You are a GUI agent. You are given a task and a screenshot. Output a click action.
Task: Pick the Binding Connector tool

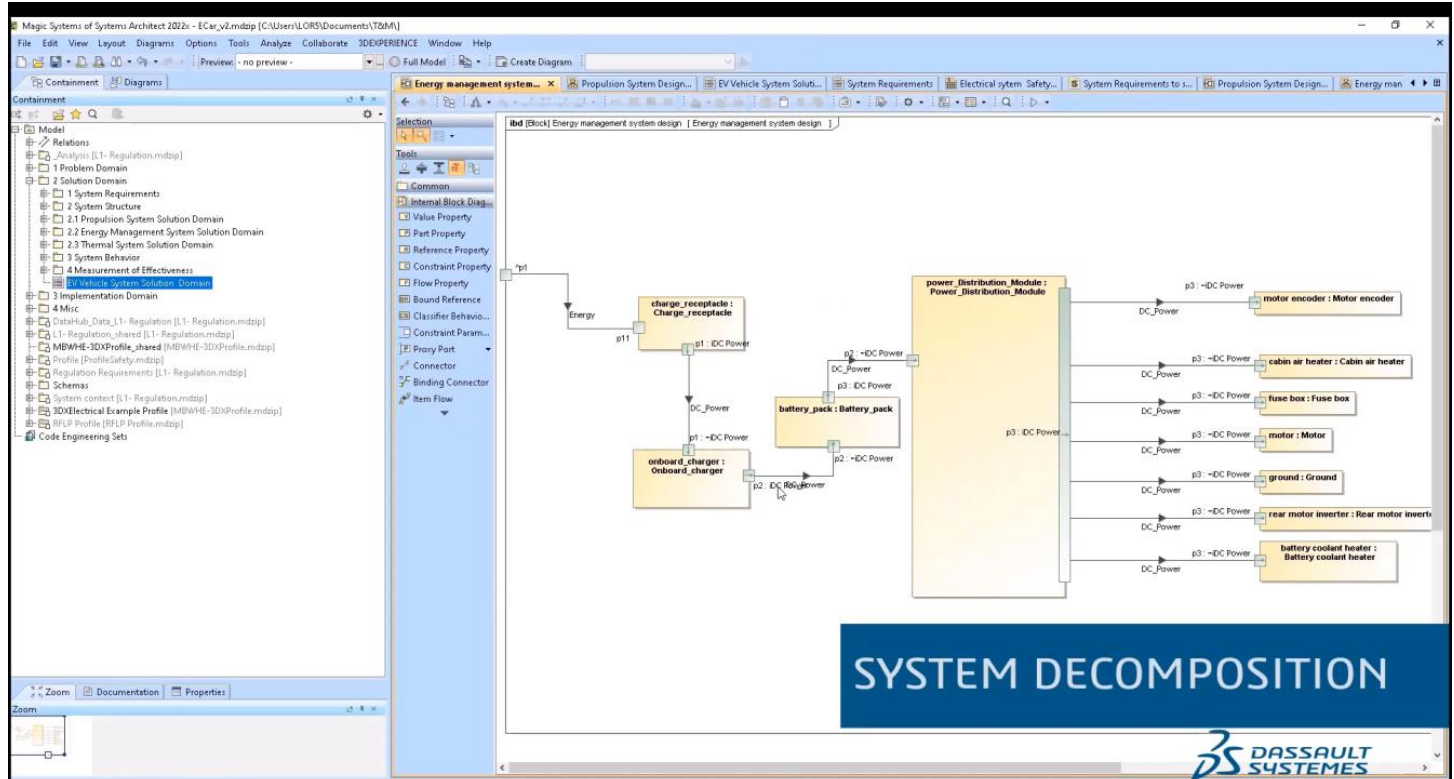coord(448,382)
